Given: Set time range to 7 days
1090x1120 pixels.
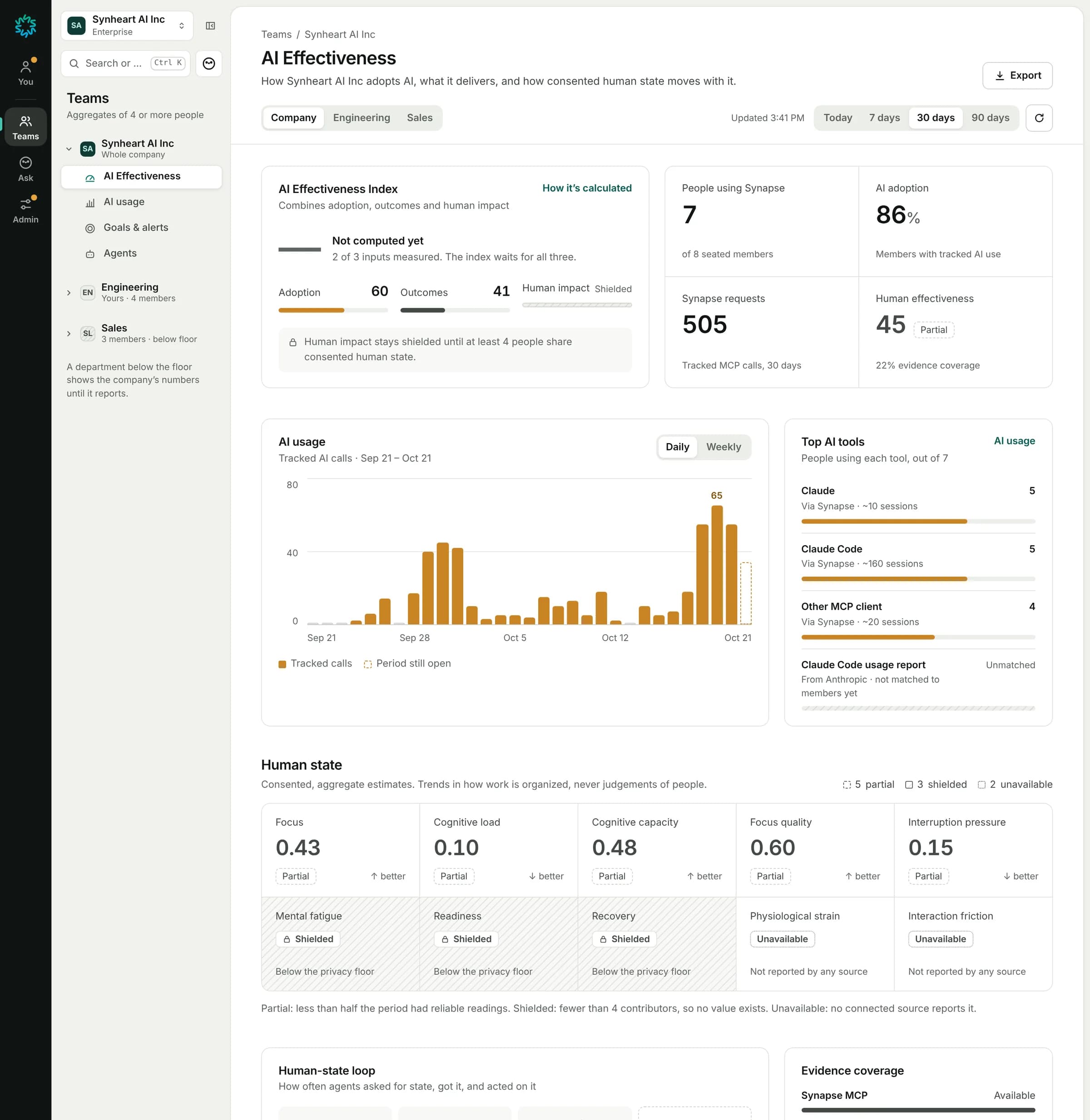Looking at the screenshot, I should pos(884,118).
